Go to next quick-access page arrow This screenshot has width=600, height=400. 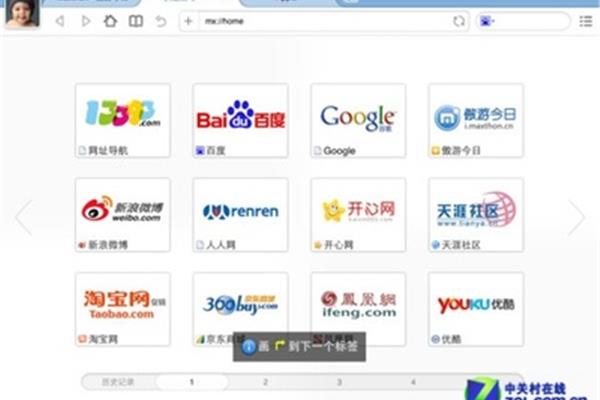point(576,217)
